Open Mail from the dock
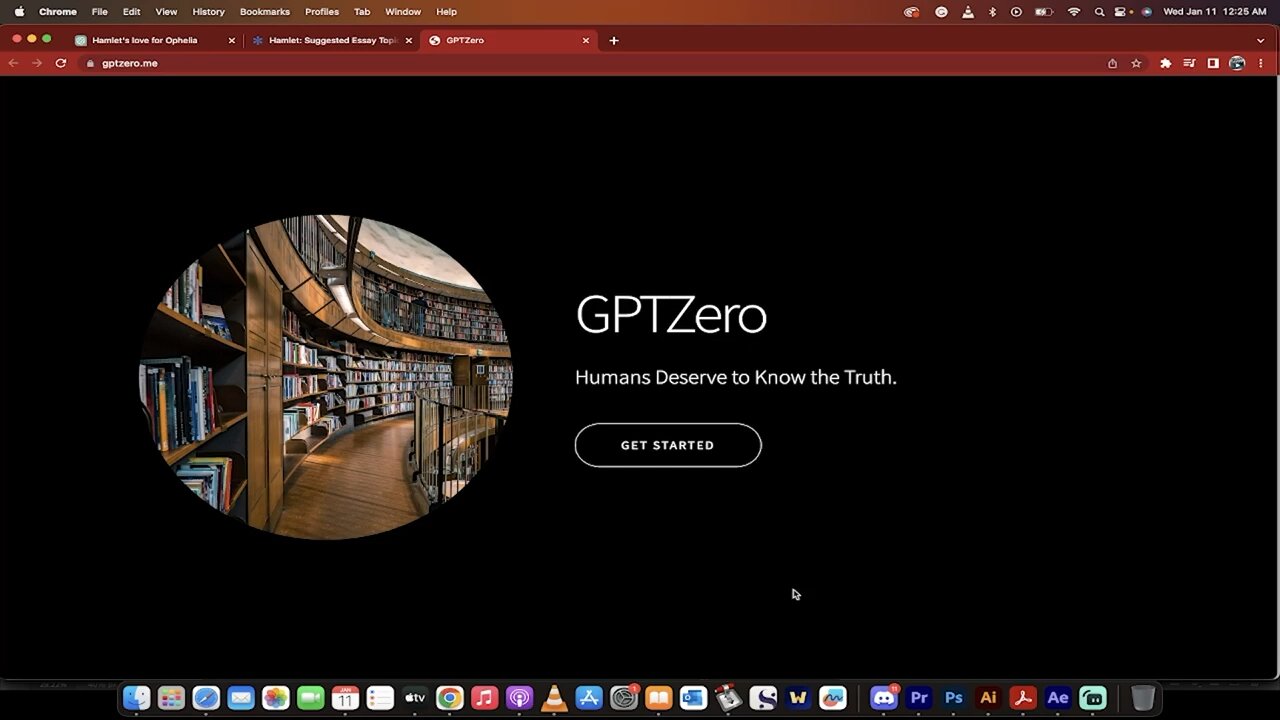Screen dimensions: 1280x720 point(241,698)
